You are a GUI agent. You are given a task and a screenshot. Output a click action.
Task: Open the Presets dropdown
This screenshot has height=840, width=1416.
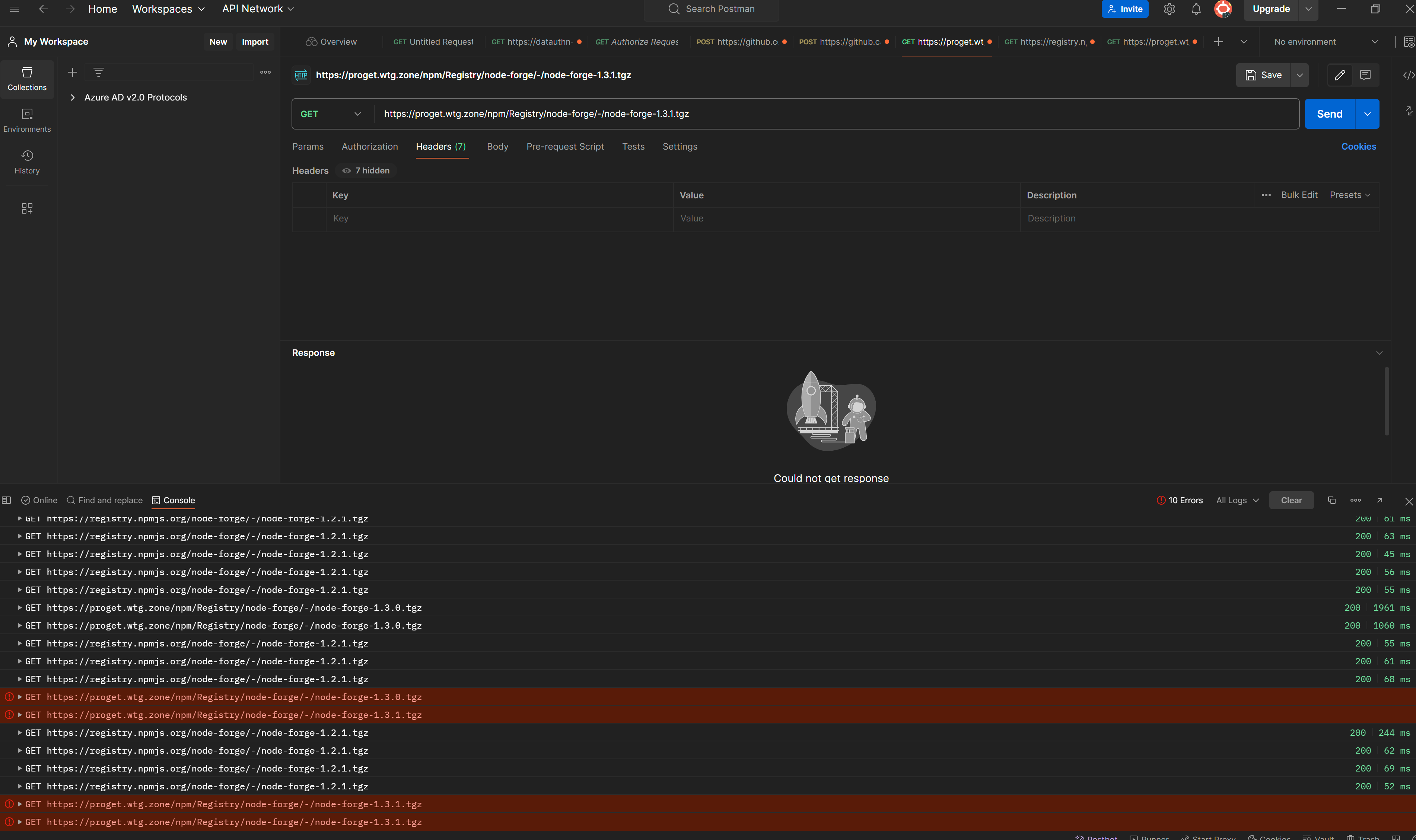tap(1350, 195)
